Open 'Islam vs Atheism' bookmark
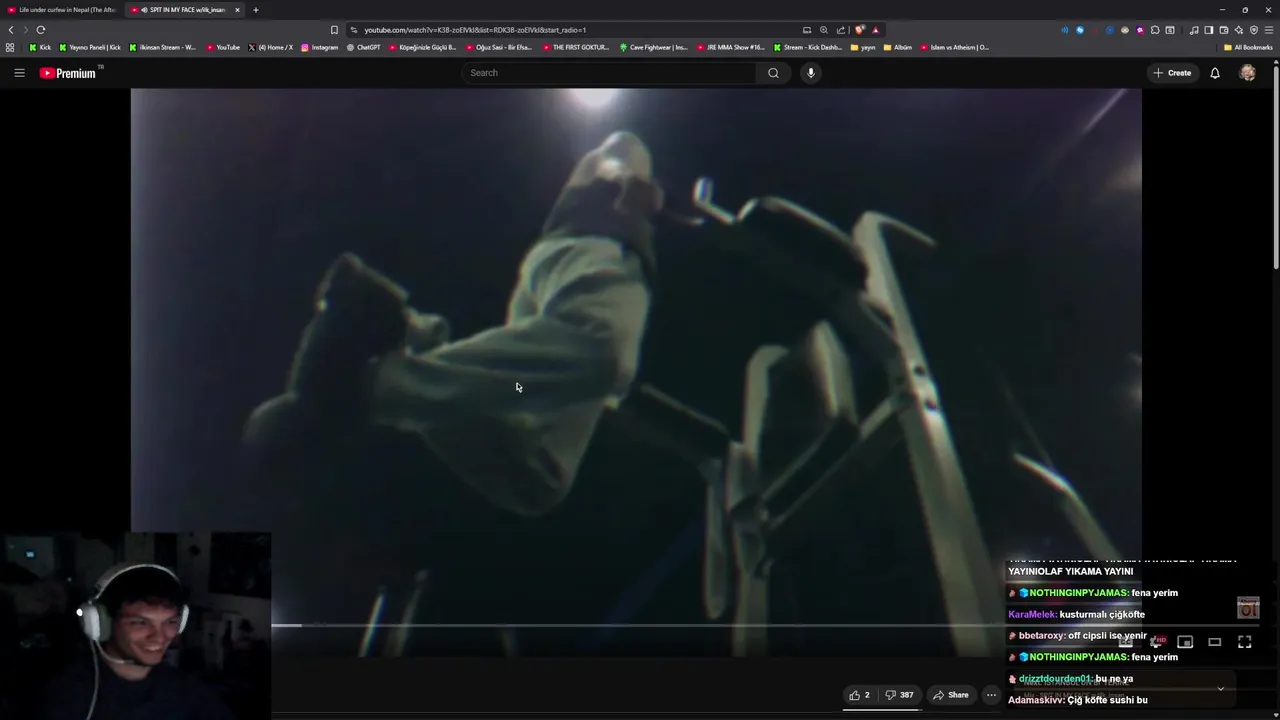 coord(954,47)
